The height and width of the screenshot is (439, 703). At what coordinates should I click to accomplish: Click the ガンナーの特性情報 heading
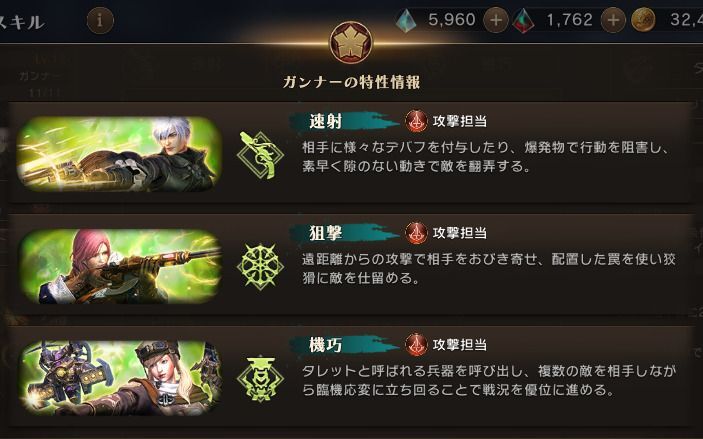pos(351,82)
